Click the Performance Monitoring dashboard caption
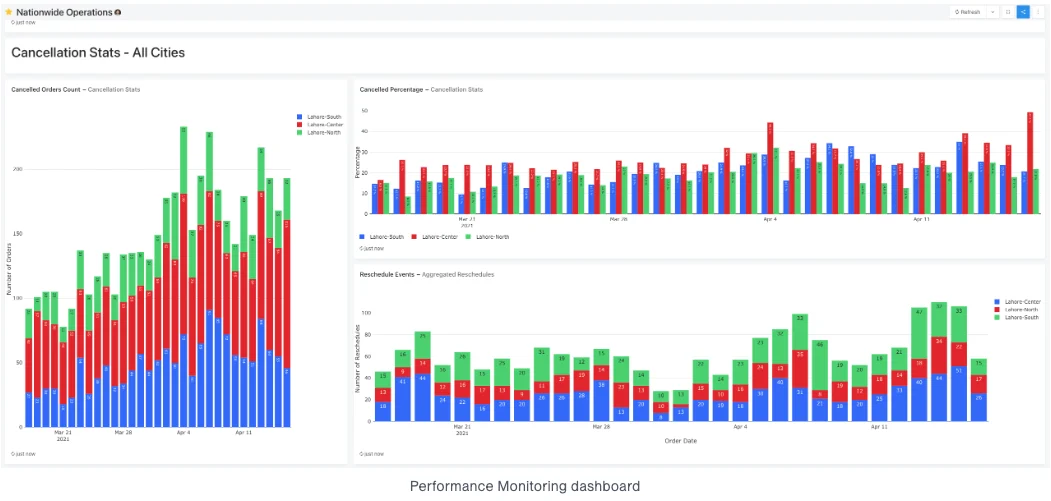Screen dimensions: 1051x501 tap(525, 486)
